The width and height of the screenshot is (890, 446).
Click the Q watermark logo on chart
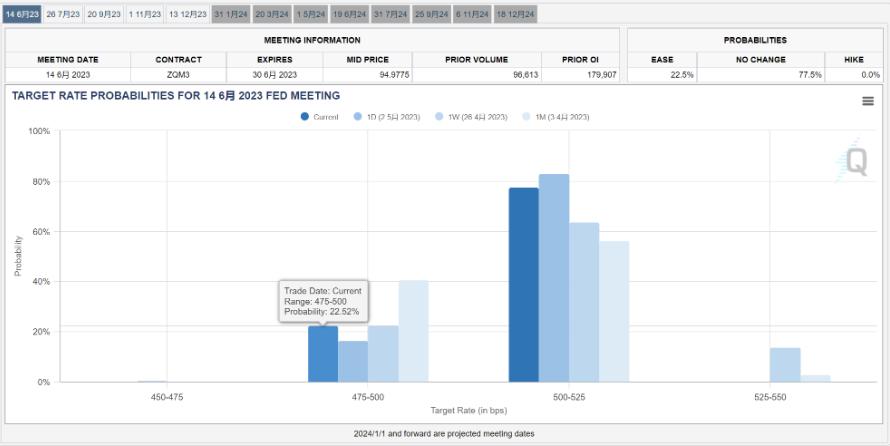[855, 162]
